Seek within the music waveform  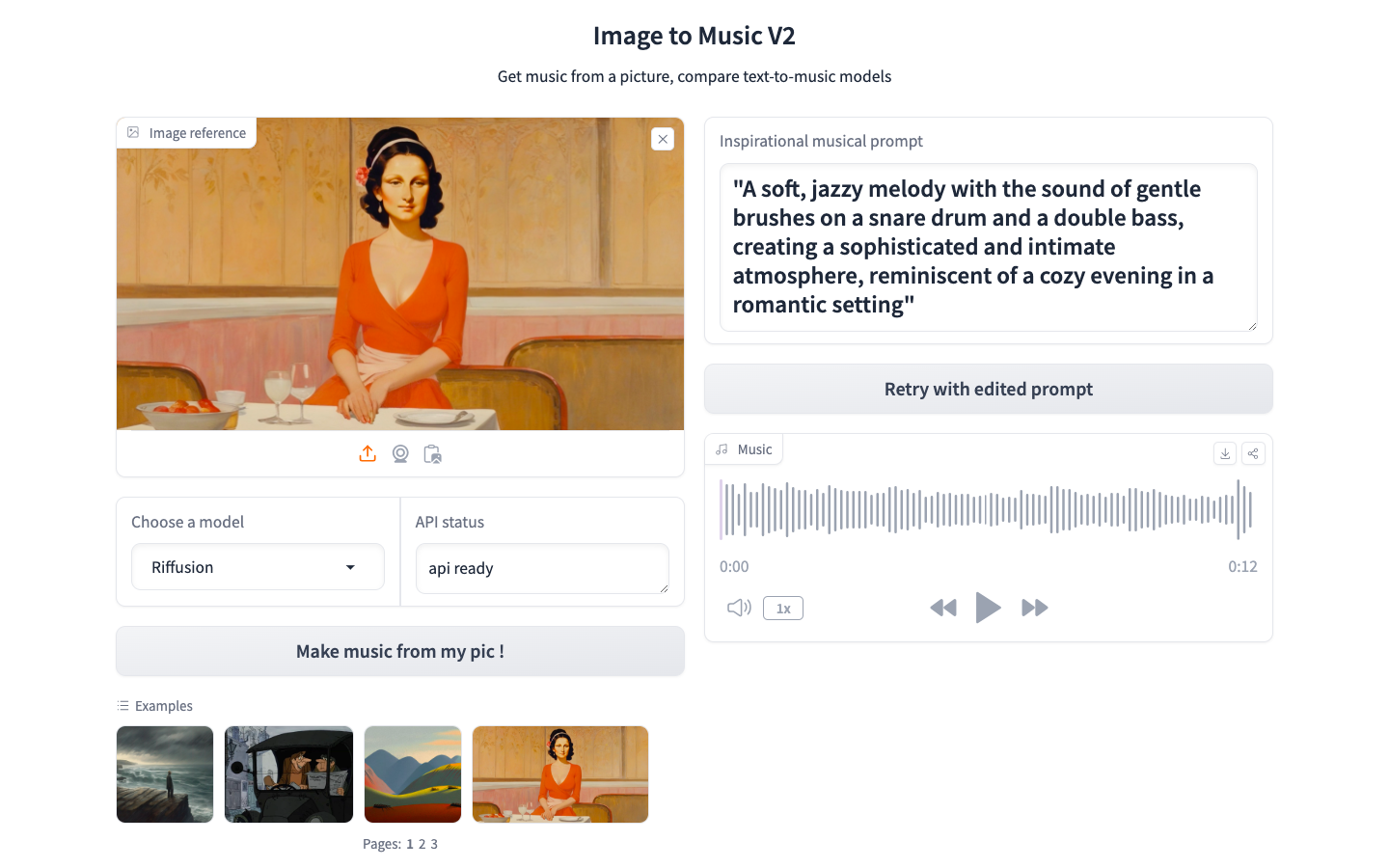[988, 509]
